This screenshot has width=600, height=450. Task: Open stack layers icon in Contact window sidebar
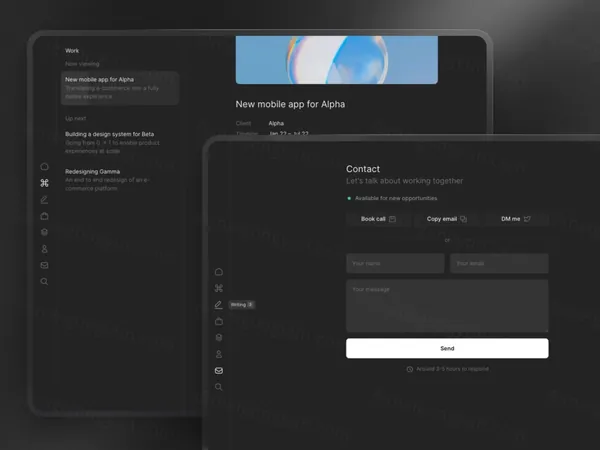pos(219,338)
